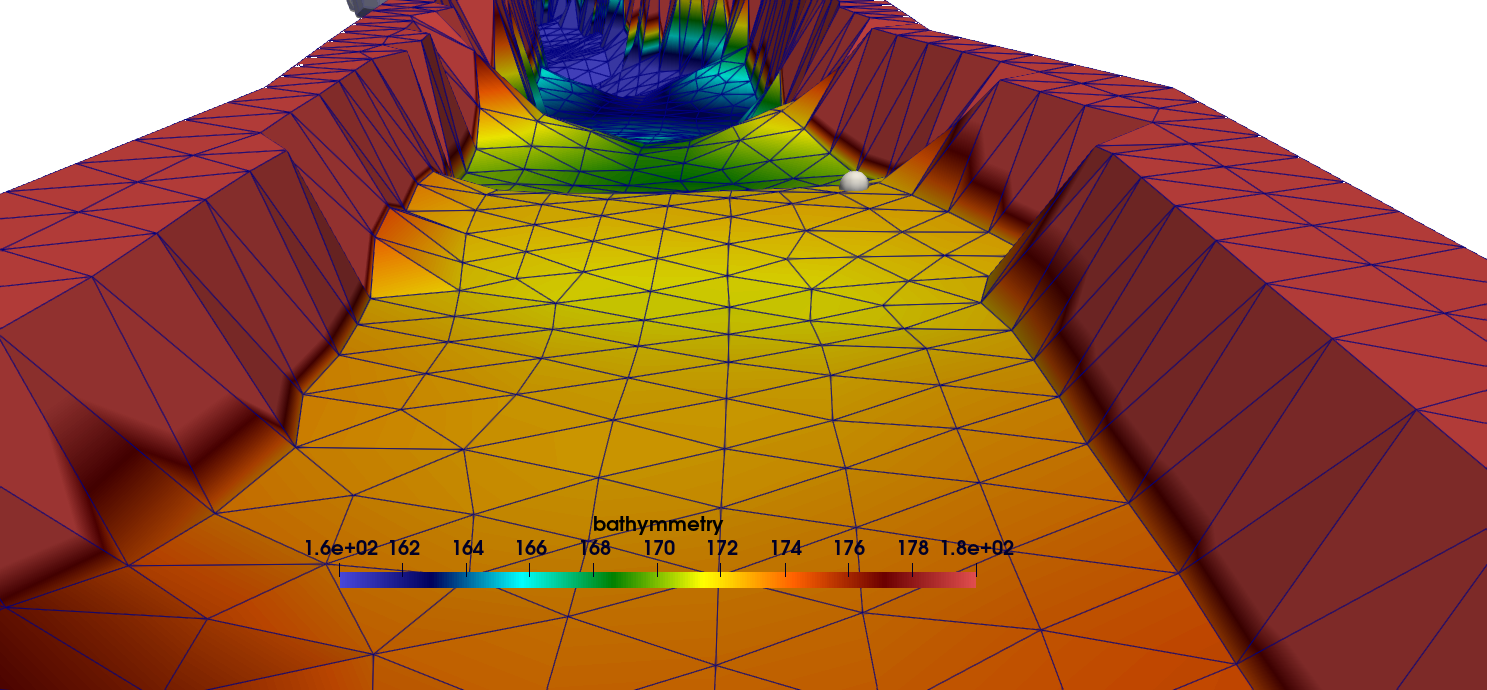This screenshot has width=1487, height=690.
Task: Click the 164 tick label on legend
Action: tap(467, 548)
